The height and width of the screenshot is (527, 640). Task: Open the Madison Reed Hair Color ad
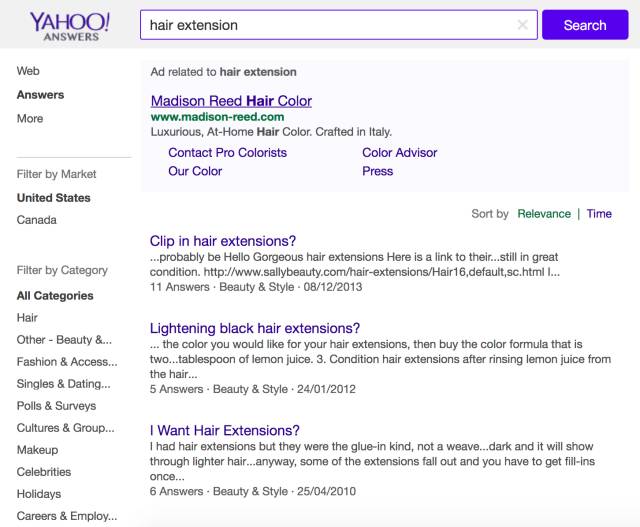point(231,101)
